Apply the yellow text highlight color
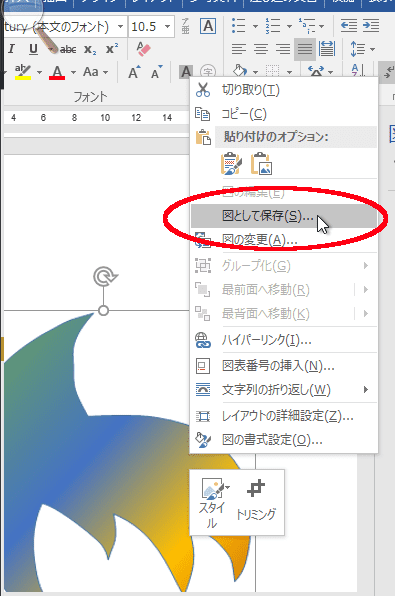Viewport: 395px width, 596px height. (23, 71)
